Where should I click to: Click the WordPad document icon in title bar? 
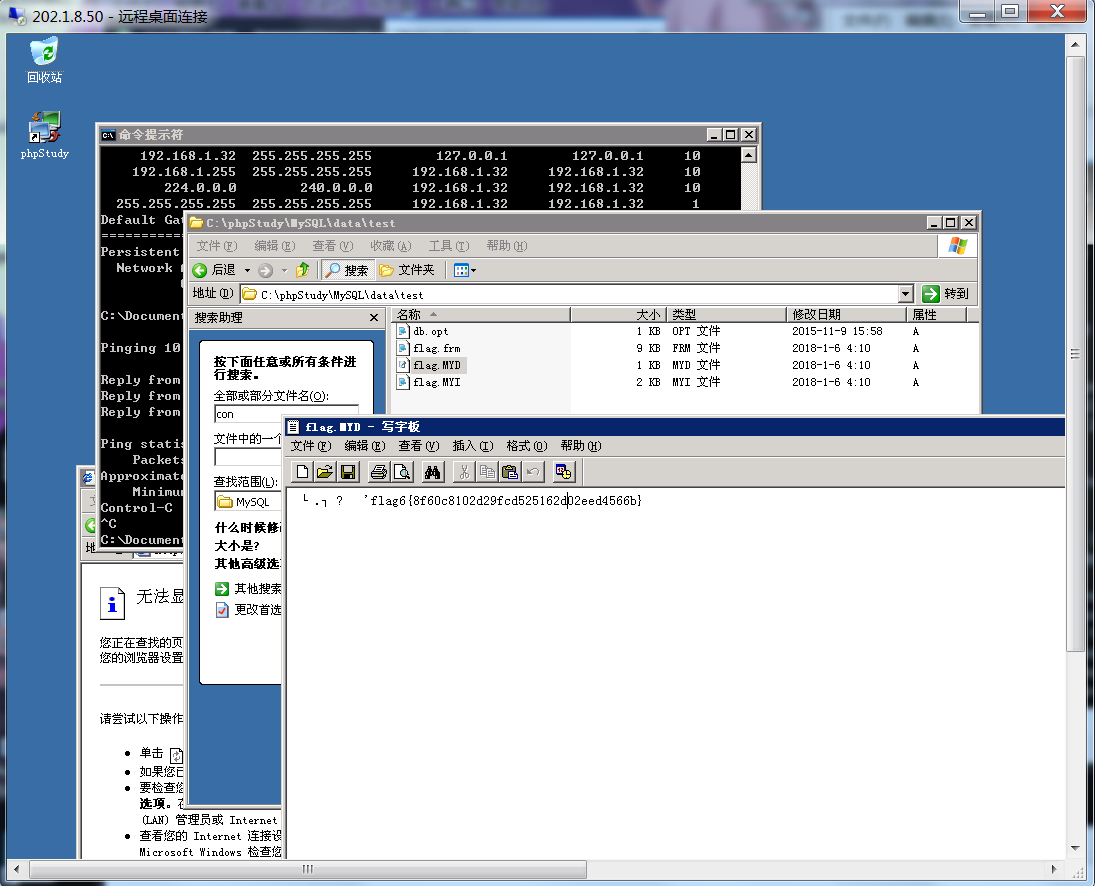pyautogui.click(x=293, y=427)
